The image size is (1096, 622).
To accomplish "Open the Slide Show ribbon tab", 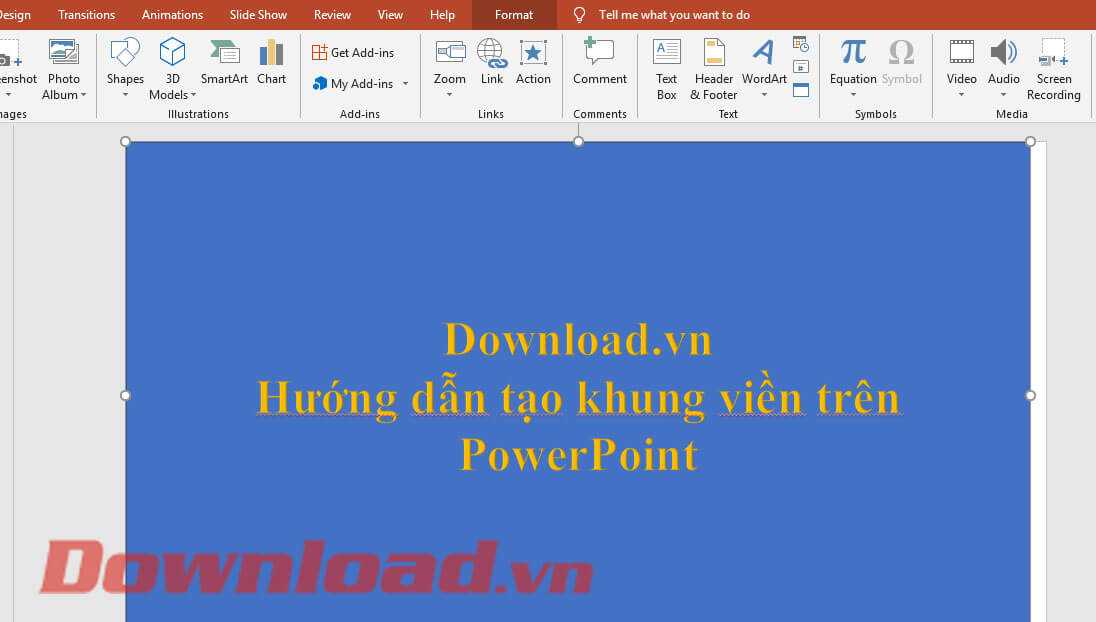I will (257, 14).
